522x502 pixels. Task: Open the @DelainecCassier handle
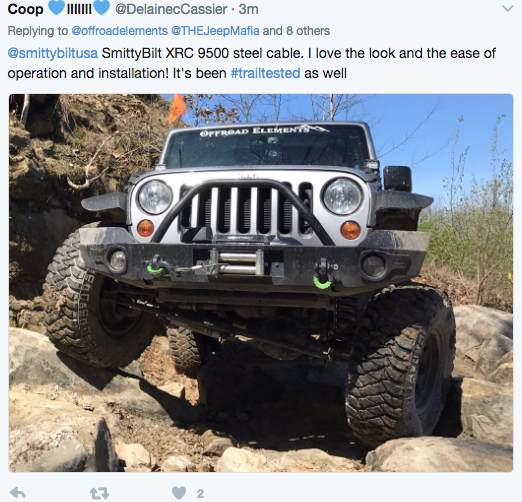click(x=171, y=9)
